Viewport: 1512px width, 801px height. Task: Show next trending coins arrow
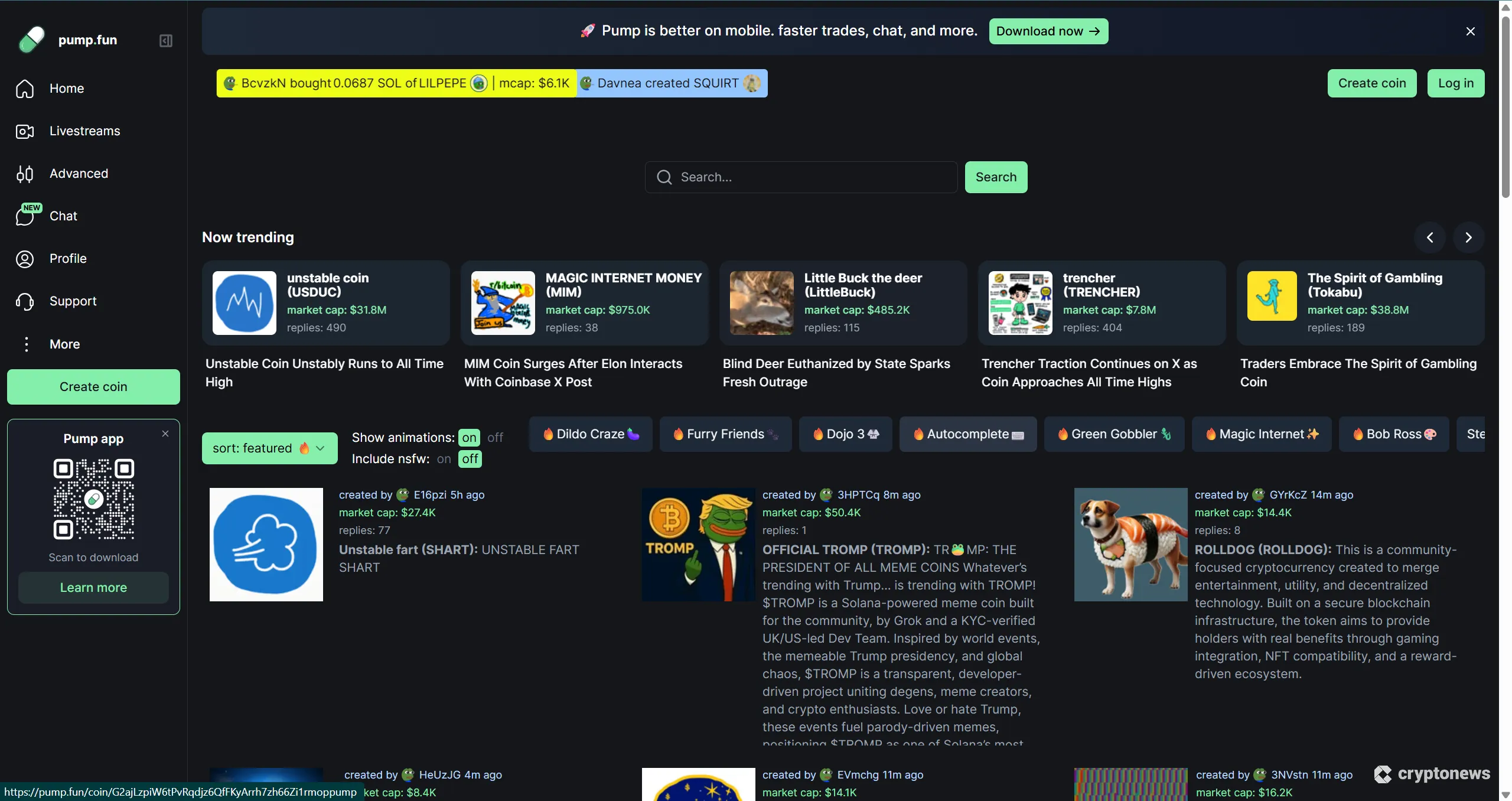point(1469,237)
